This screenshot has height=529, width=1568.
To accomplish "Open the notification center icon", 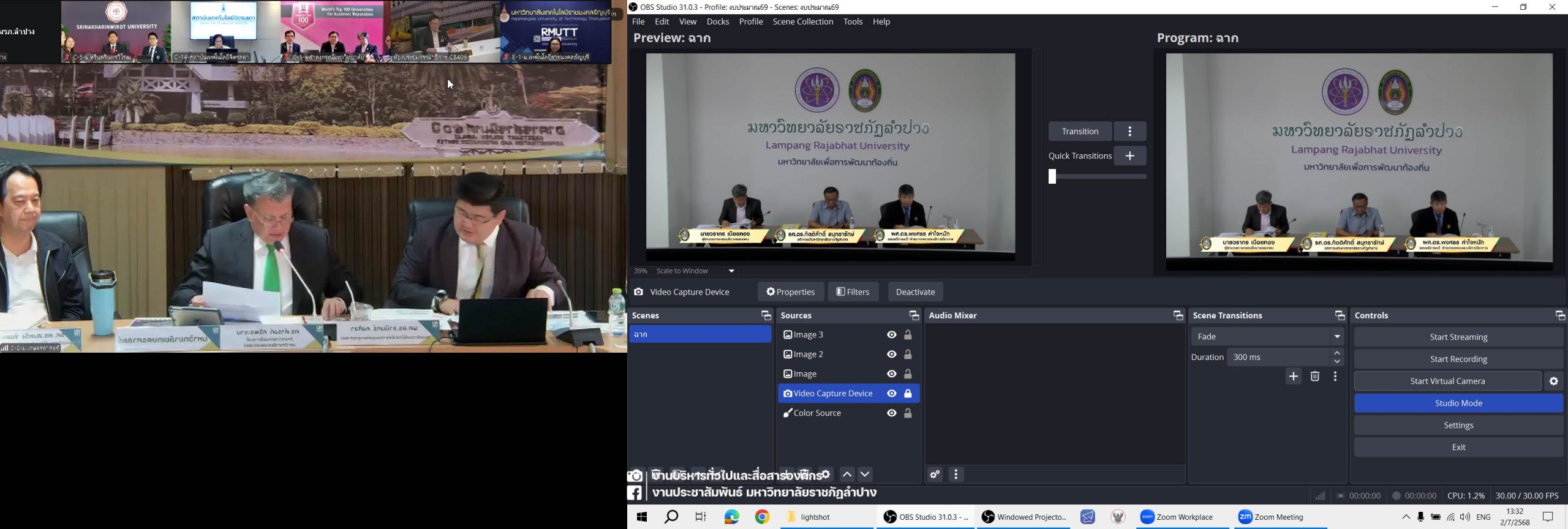I will [1548, 517].
